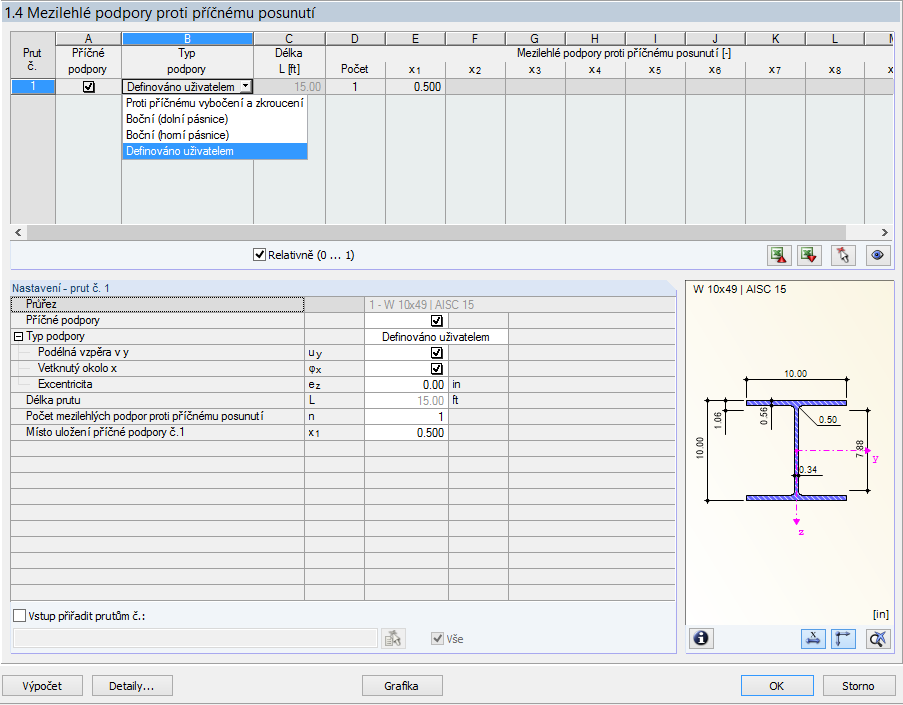
Task: Open the Detaily... dialog
Action: pos(132,686)
